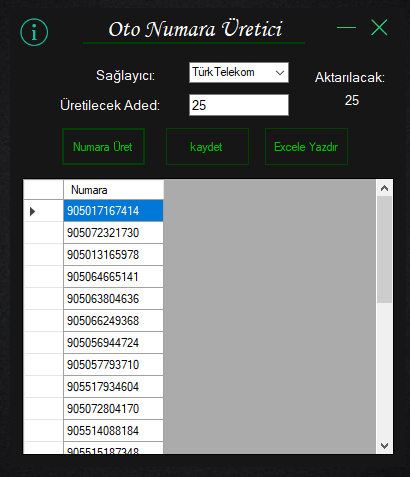
Task: Open the info icon in the title area
Action: click(x=34, y=32)
